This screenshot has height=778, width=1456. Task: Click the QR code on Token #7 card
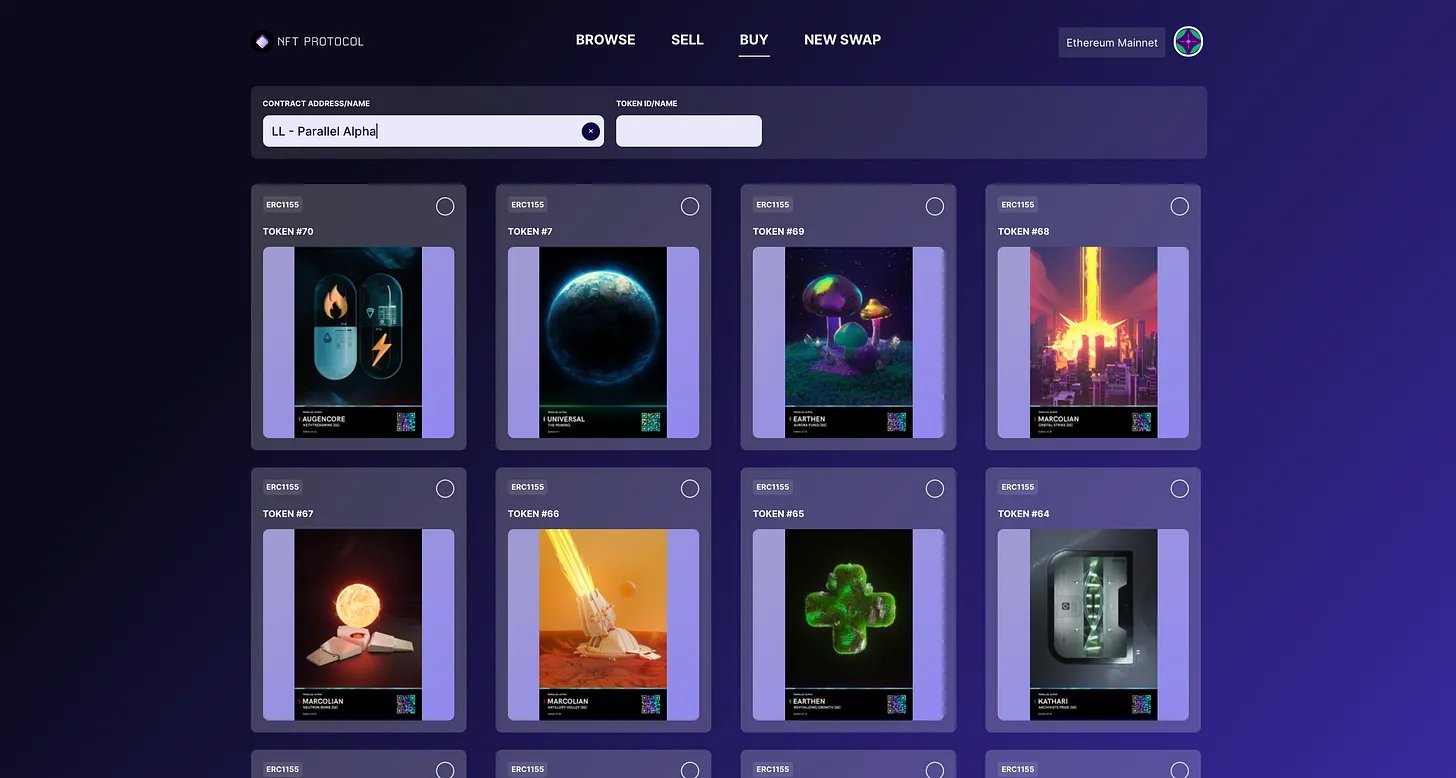point(651,422)
